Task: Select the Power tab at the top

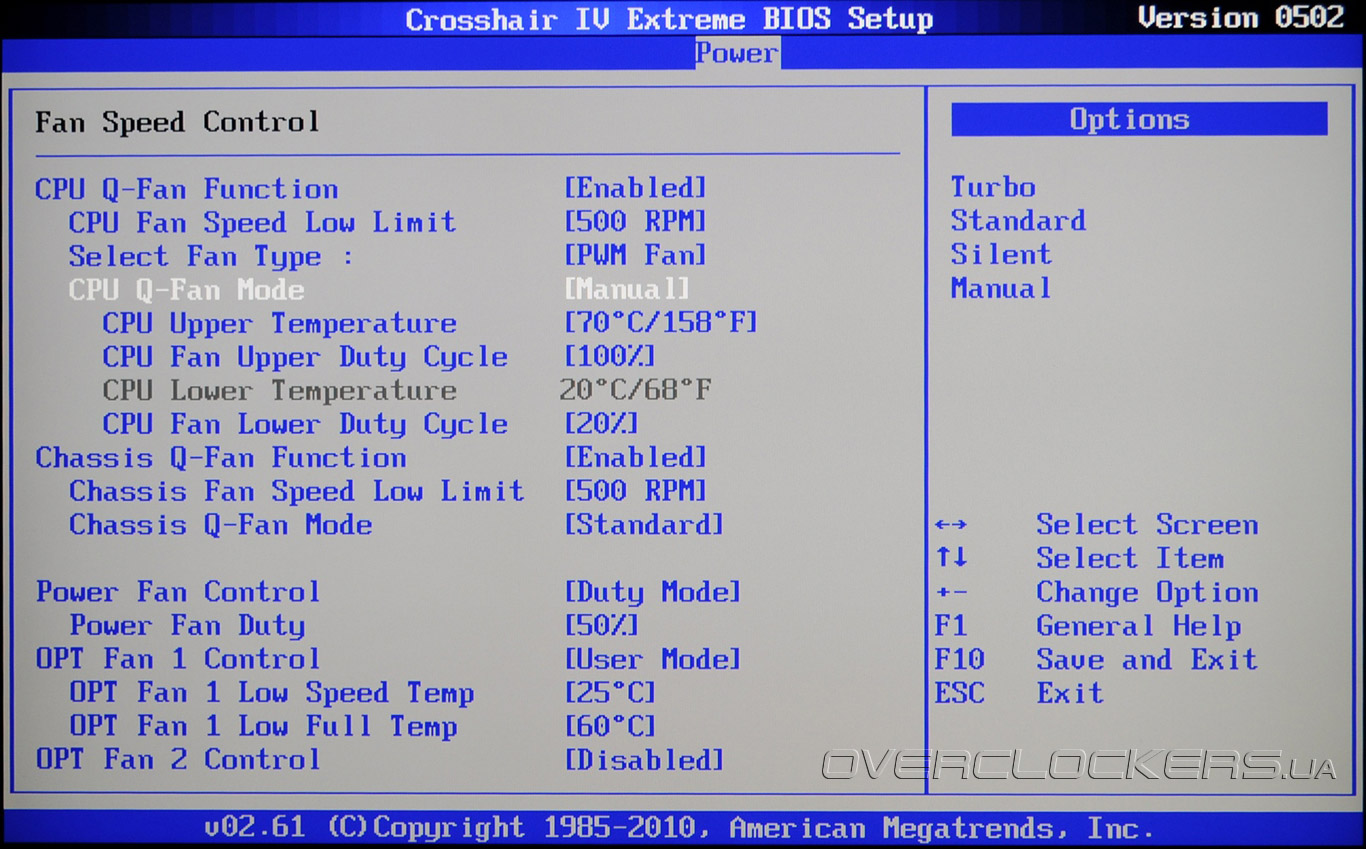Action: pos(737,53)
